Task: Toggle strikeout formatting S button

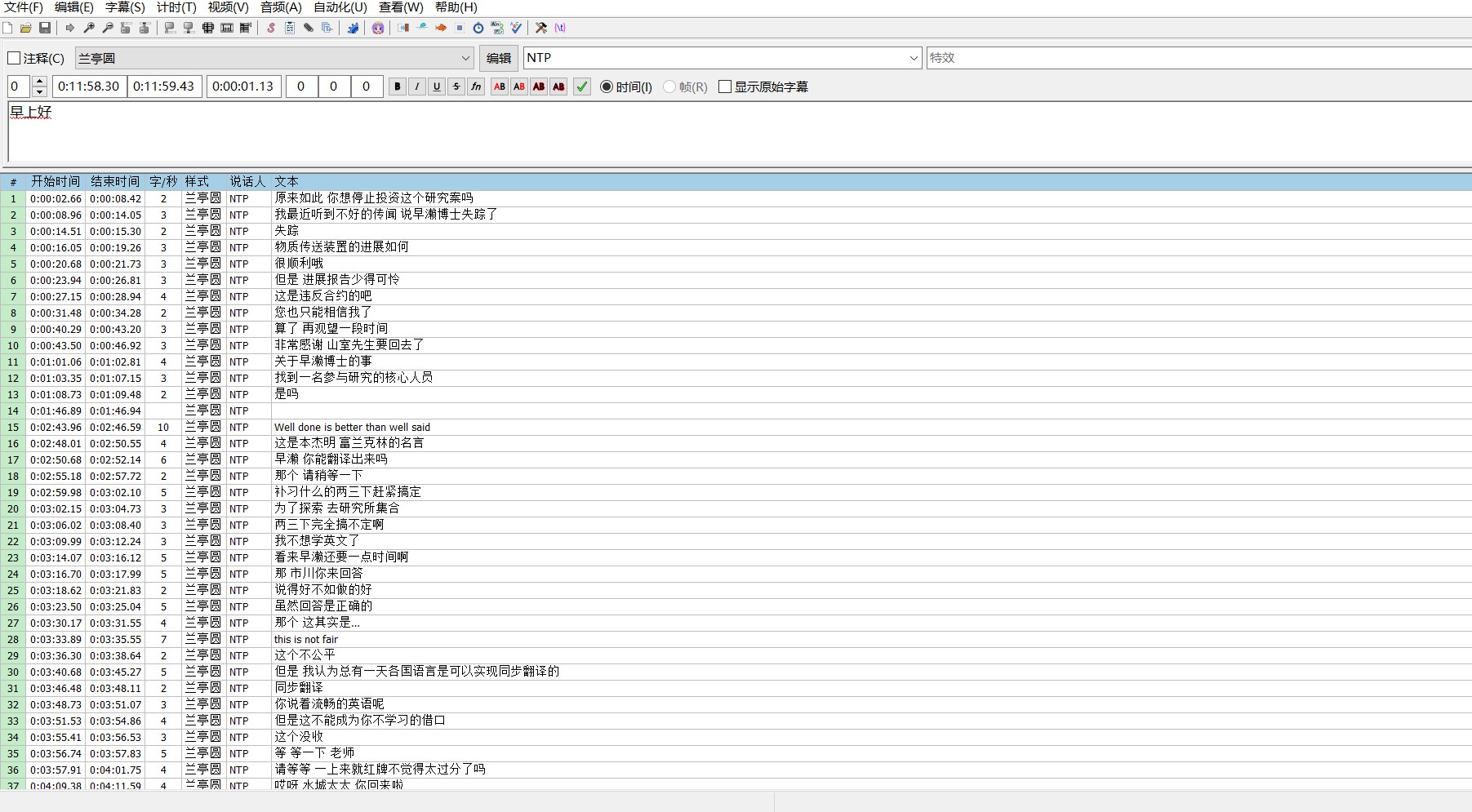Action: point(456,87)
